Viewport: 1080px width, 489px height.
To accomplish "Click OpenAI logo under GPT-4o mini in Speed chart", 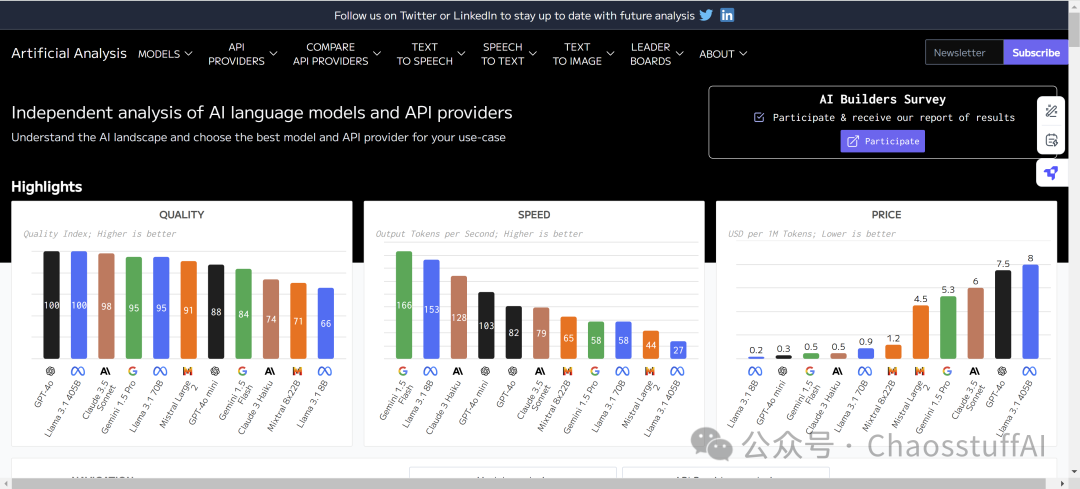I will click(x=486, y=370).
